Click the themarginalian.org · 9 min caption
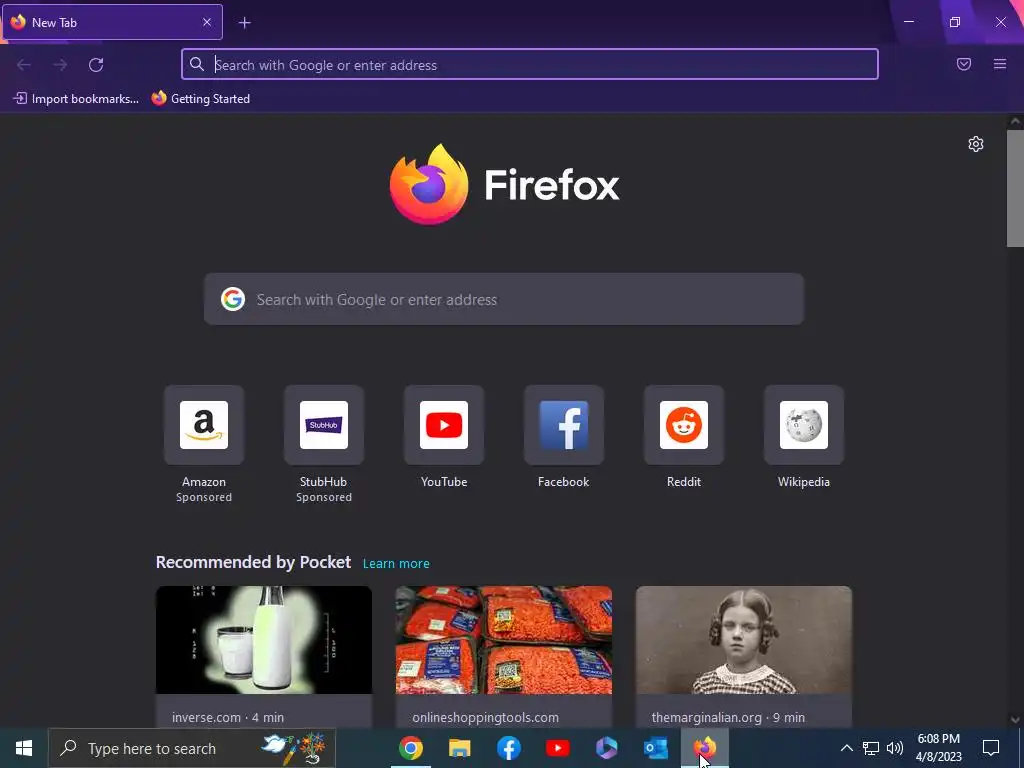1024x768 pixels. point(728,717)
